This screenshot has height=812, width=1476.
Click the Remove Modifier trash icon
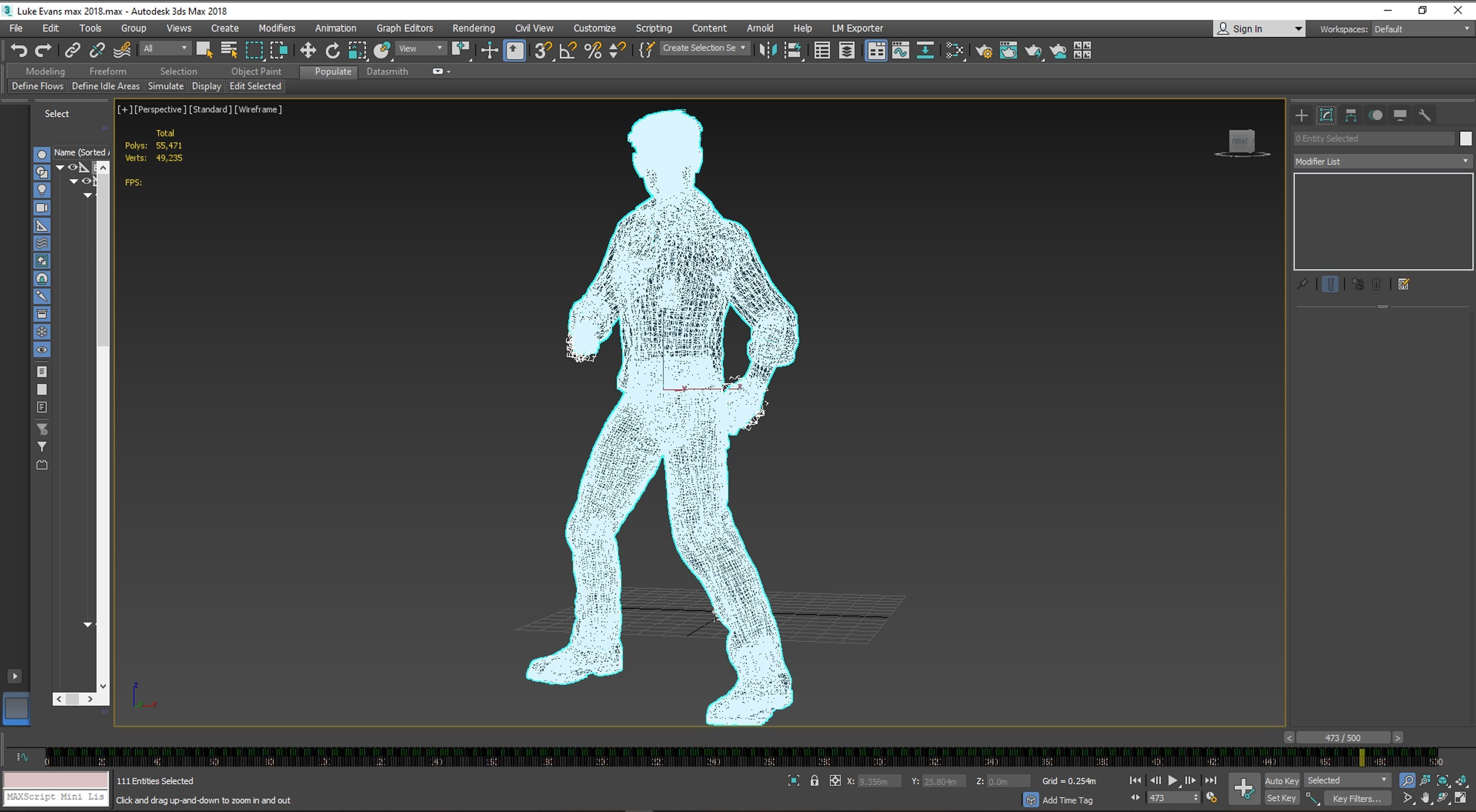(1376, 284)
